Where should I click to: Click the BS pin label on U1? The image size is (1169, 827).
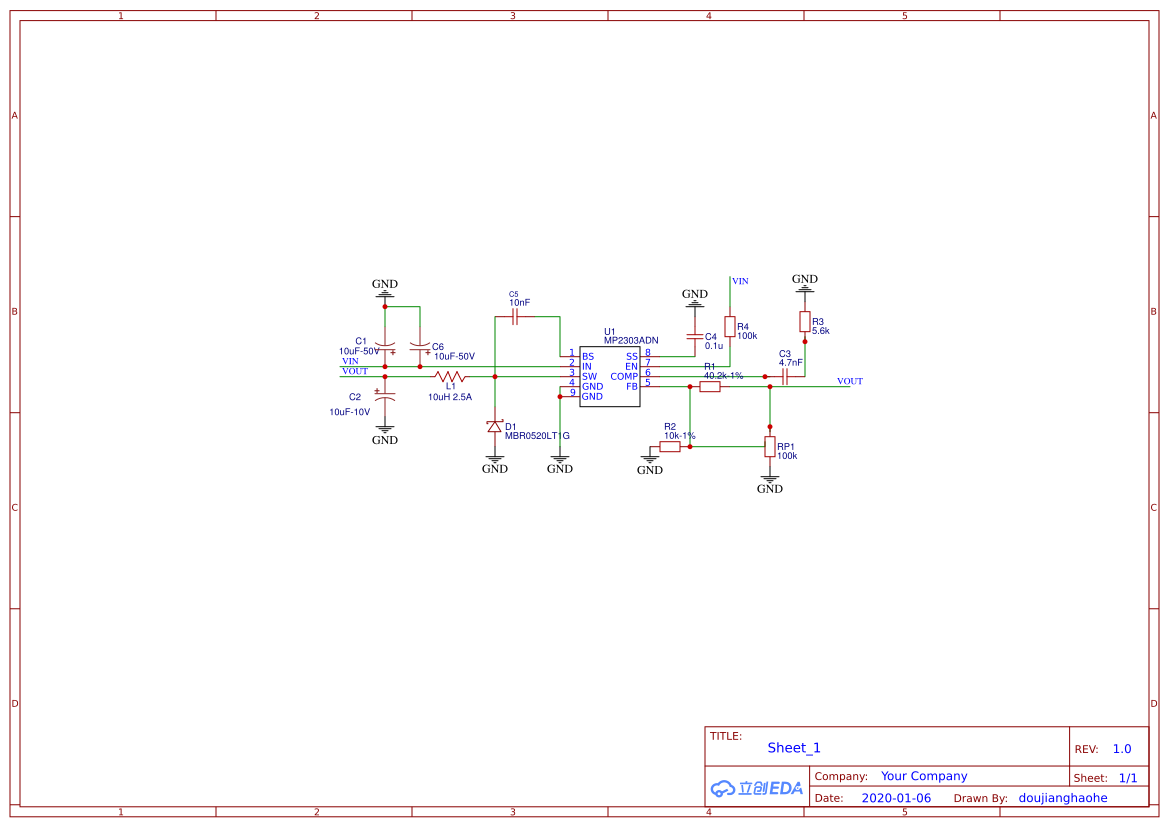click(588, 356)
